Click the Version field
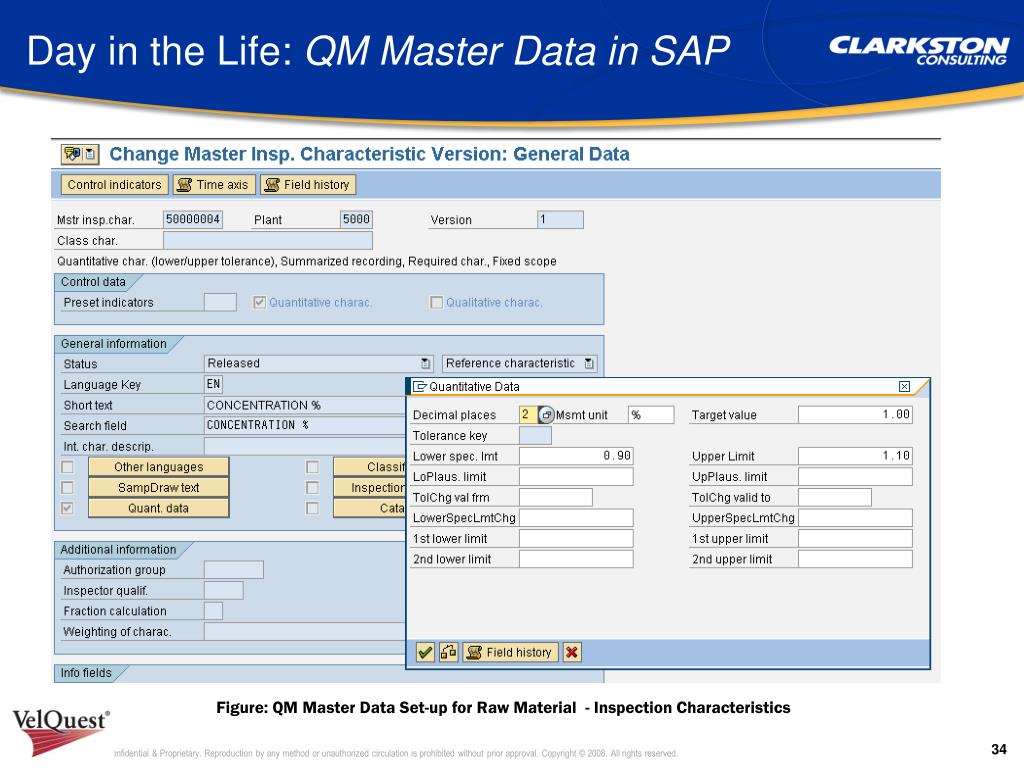 560,219
